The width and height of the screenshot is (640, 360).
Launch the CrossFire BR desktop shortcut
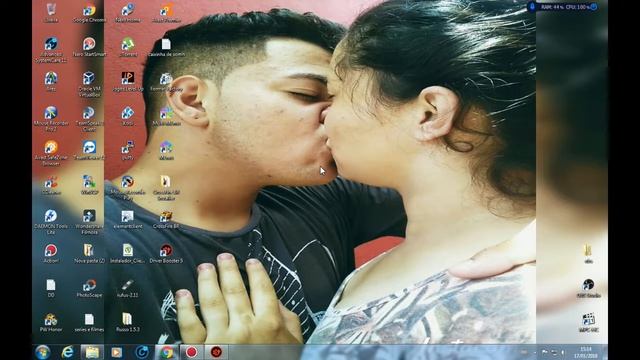166,219
